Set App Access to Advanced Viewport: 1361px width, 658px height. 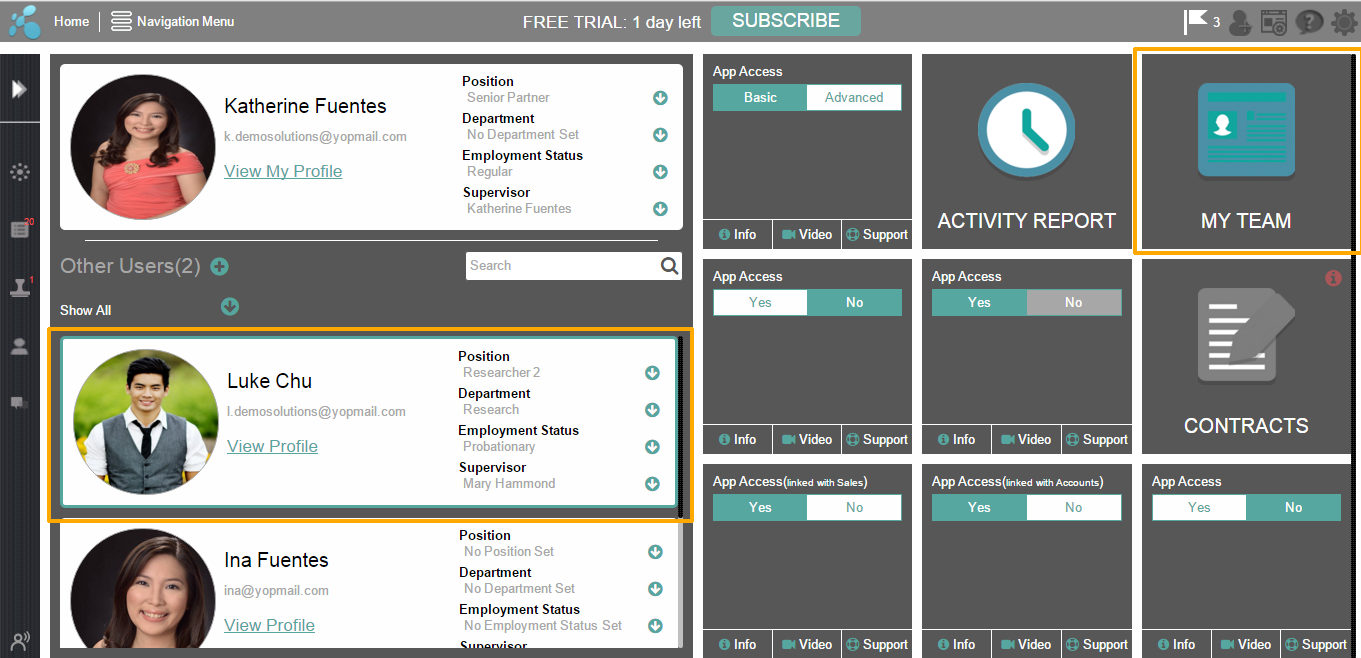click(854, 97)
